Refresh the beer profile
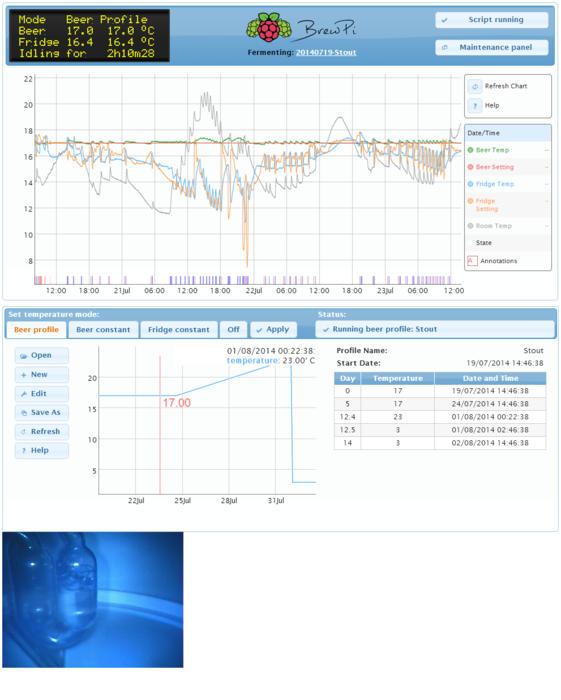 coord(42,432)
